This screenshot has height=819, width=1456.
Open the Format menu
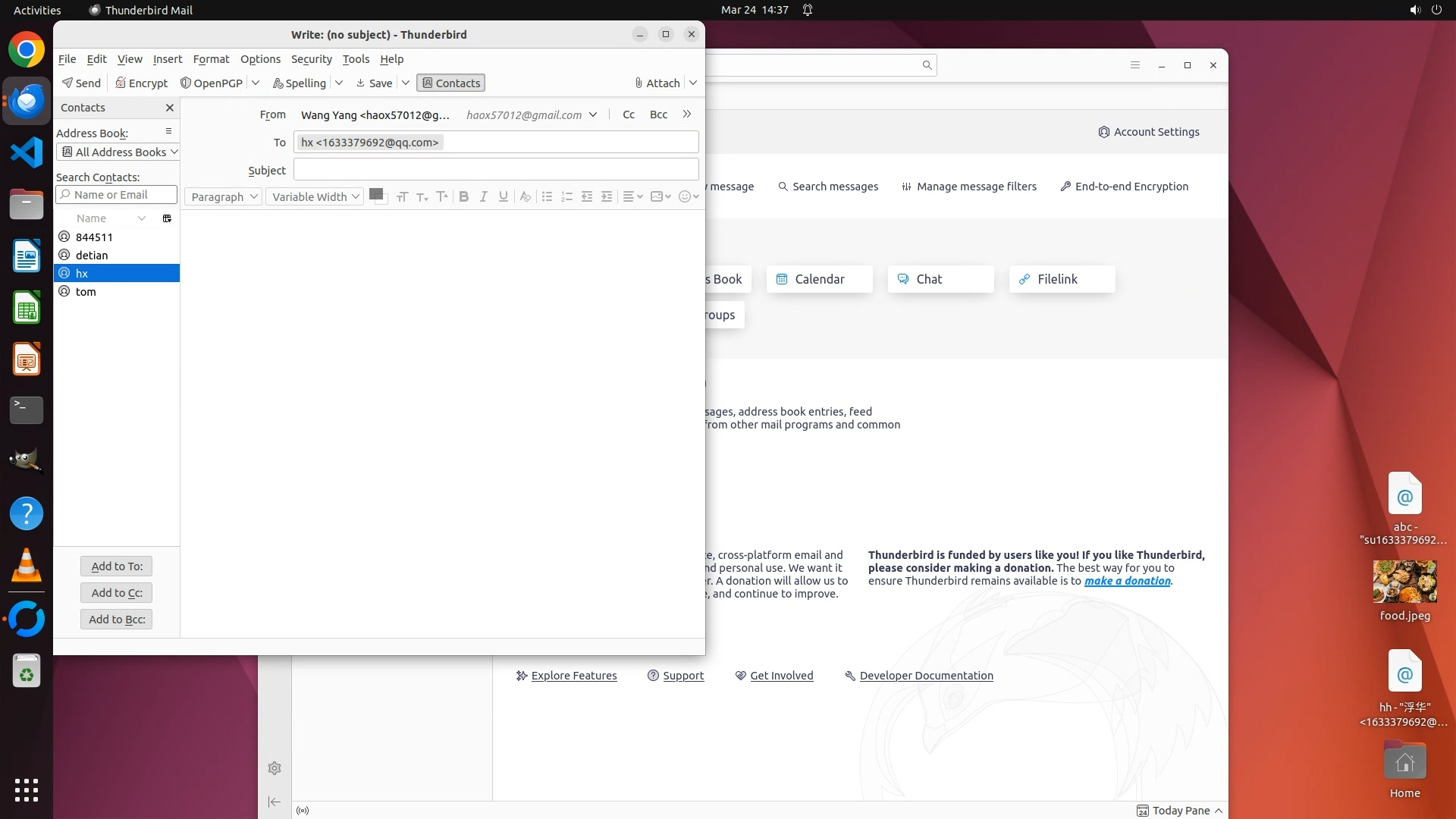(211, 59)
